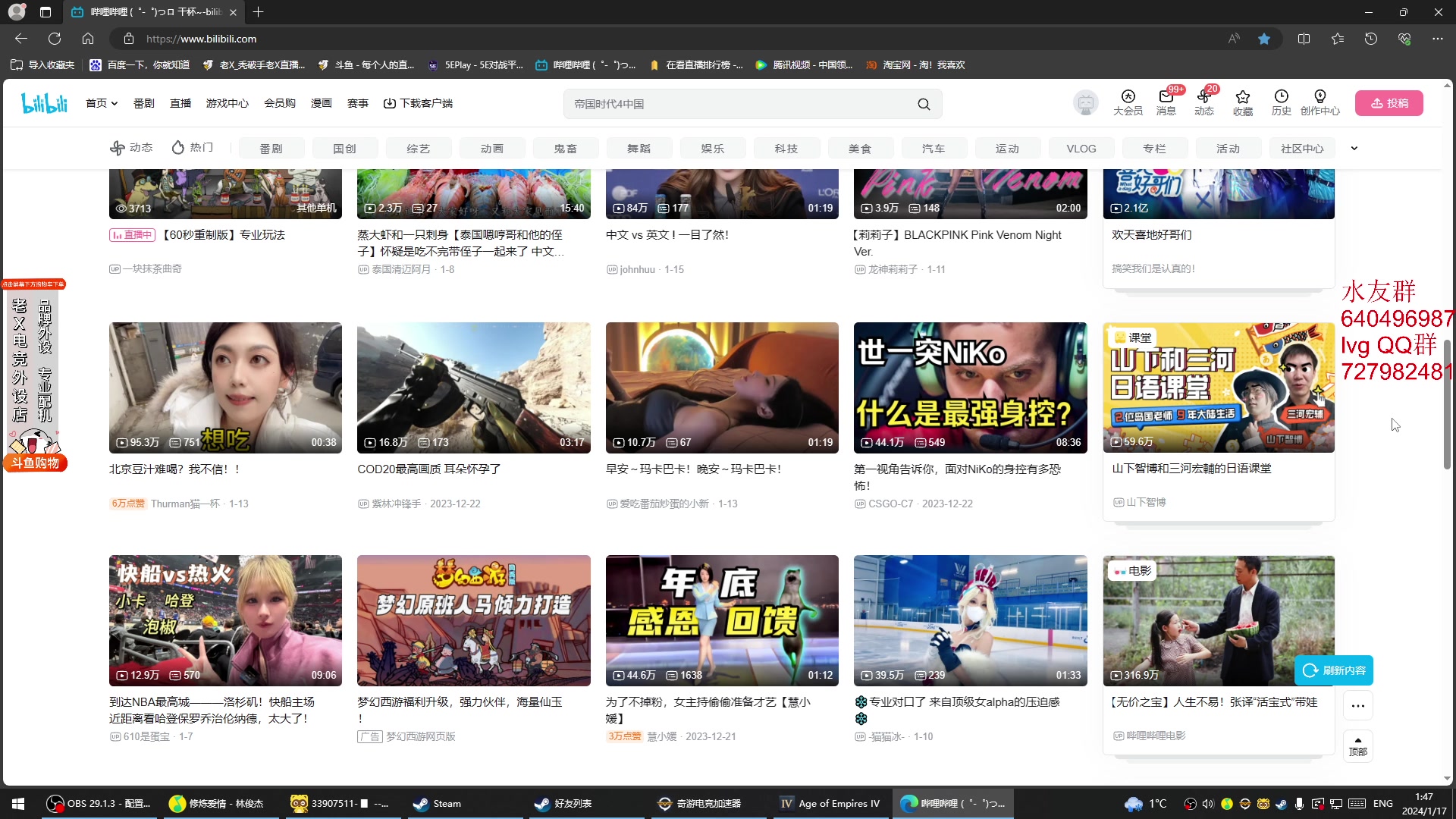Viewport: 1456px width, 819px height.
Task: Expand more categories via the right chevron
Action: pos(1354,148)
